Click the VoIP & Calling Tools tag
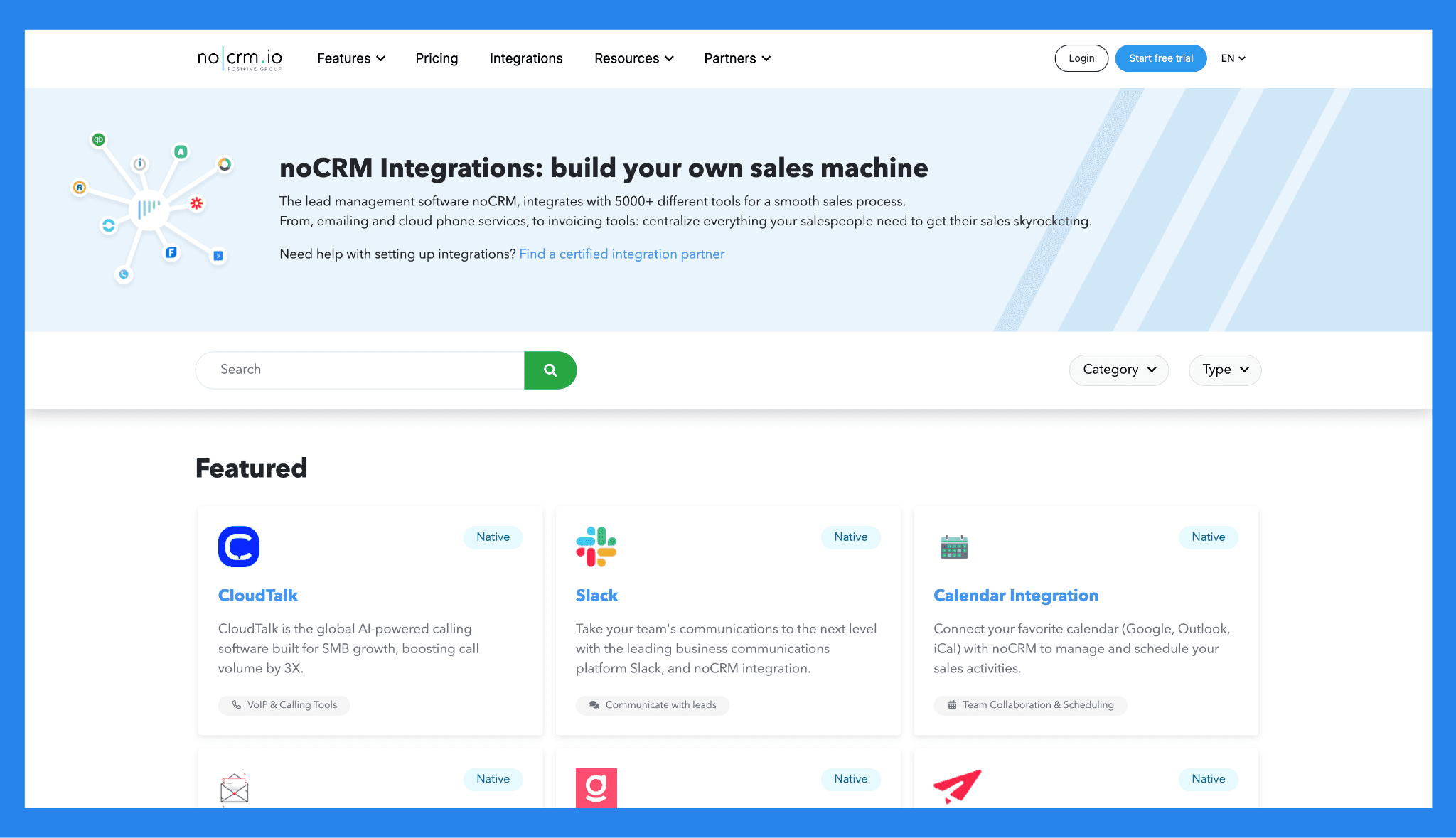 click(x=284, y=705)
